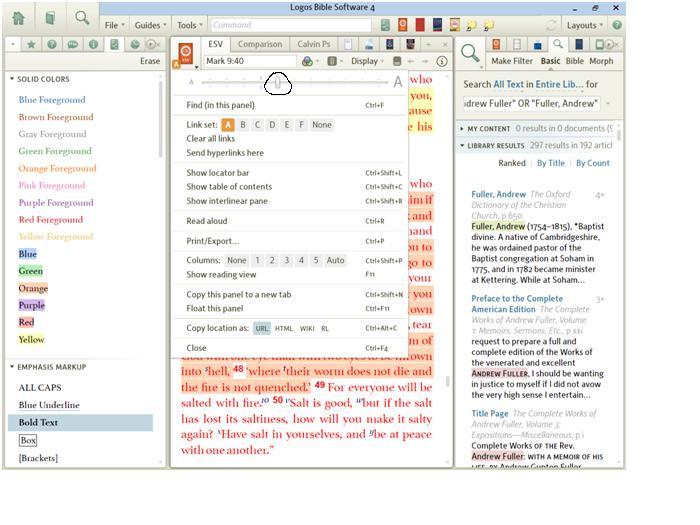Click the resource information circle-i icon

(442, 61)
